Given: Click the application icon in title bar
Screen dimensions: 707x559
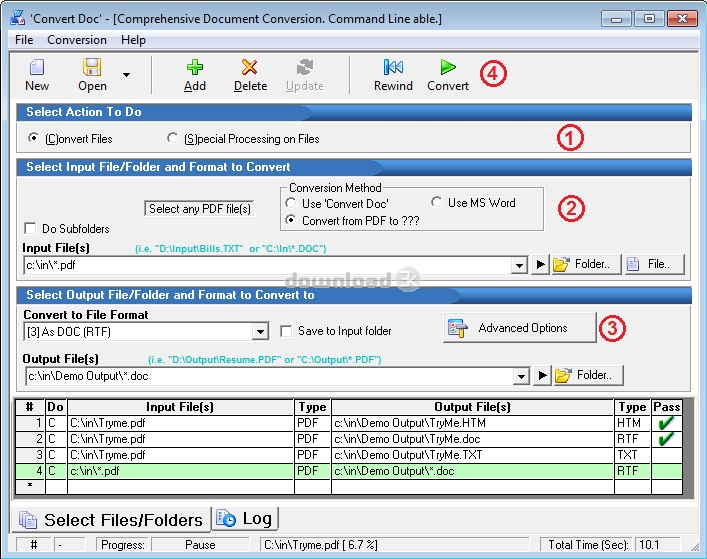Looking at the screenshot, I should pos(18,18).
